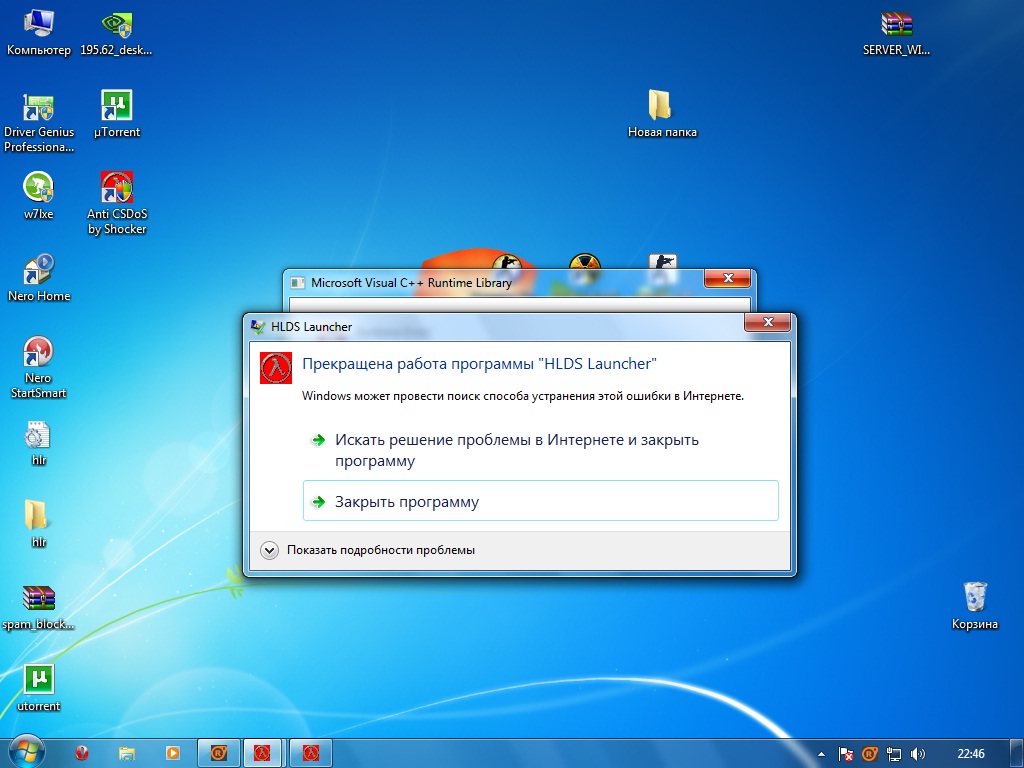Open the volume speaker tray icon
Image resolution: width=1024 pixels, height=768 pixels.
click(918, 754)
